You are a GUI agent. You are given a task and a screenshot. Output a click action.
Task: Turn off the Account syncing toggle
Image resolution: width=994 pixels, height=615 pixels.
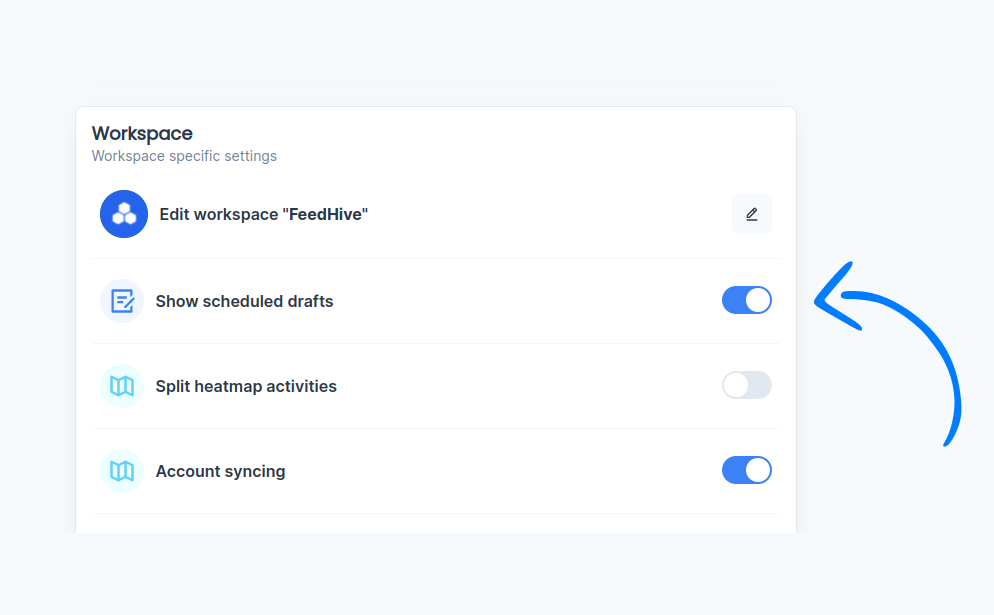746,470
